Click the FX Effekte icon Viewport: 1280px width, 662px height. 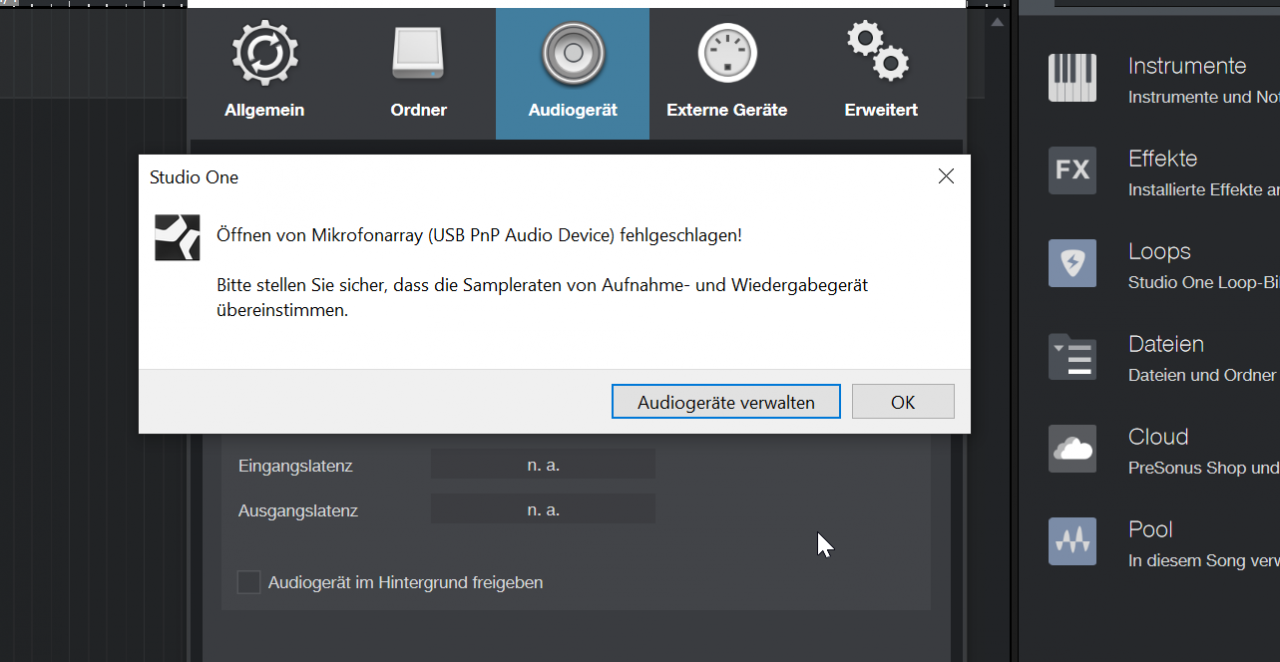[1072, 170]
